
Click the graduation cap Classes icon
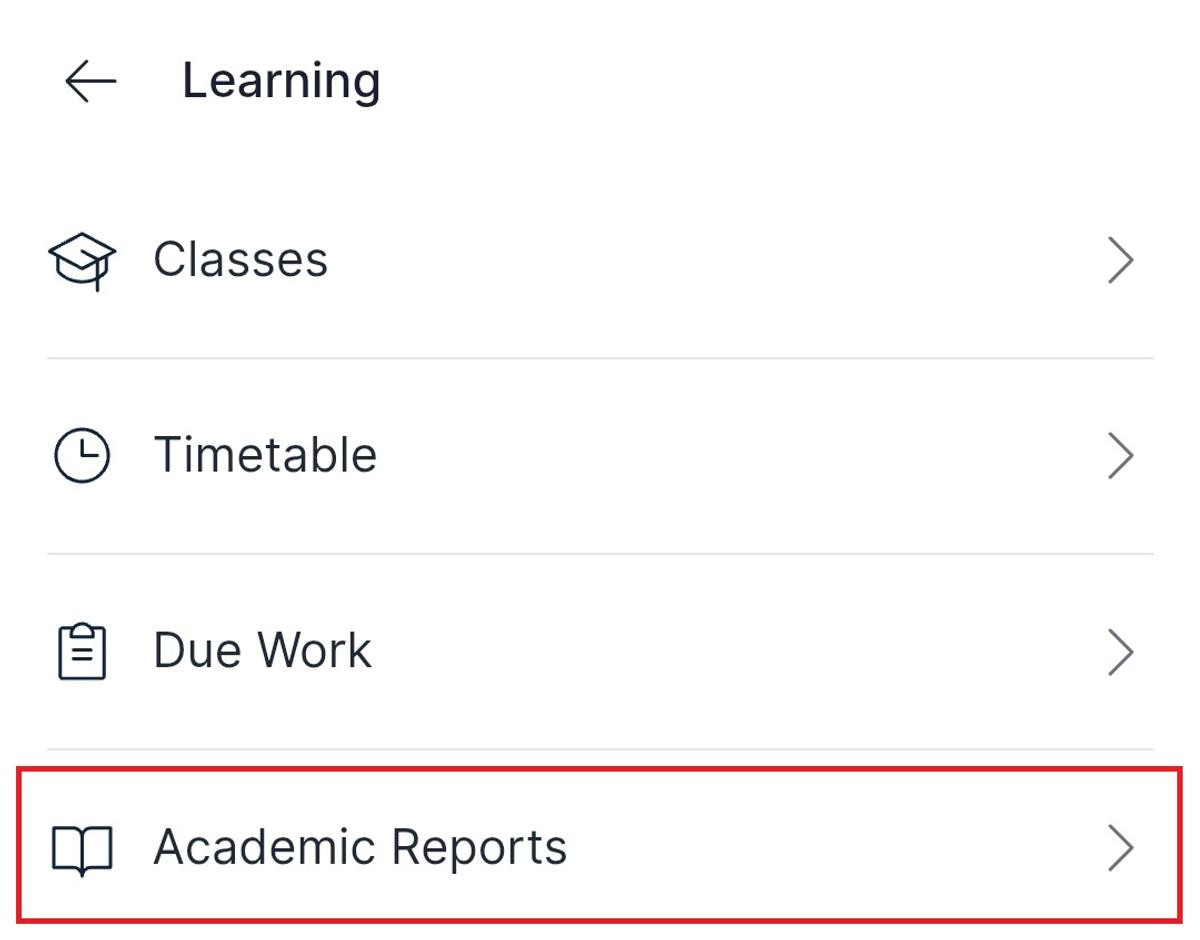point(82,261)
